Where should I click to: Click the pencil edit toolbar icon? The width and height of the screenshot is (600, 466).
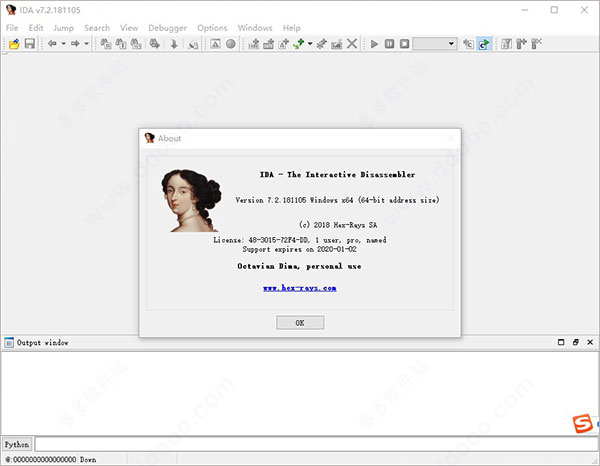[336, 44]
